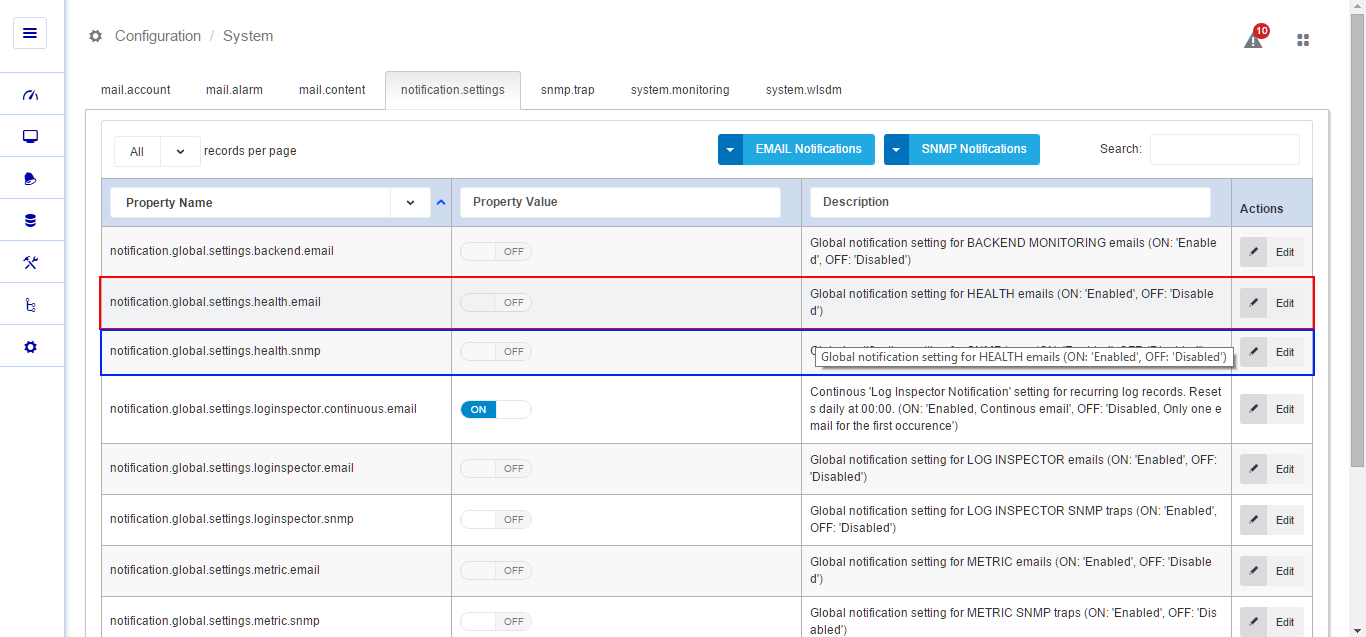Click the records per page label
Screen dimensions: 1366x637
250,151
